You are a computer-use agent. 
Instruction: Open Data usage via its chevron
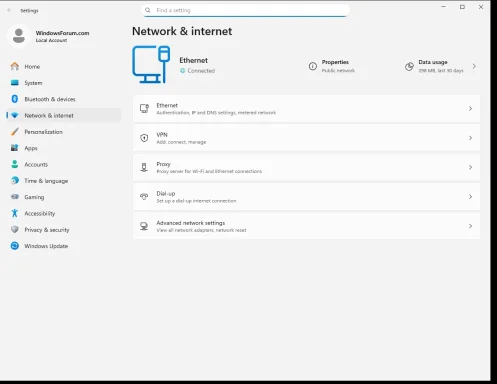[x=474, y=66]
